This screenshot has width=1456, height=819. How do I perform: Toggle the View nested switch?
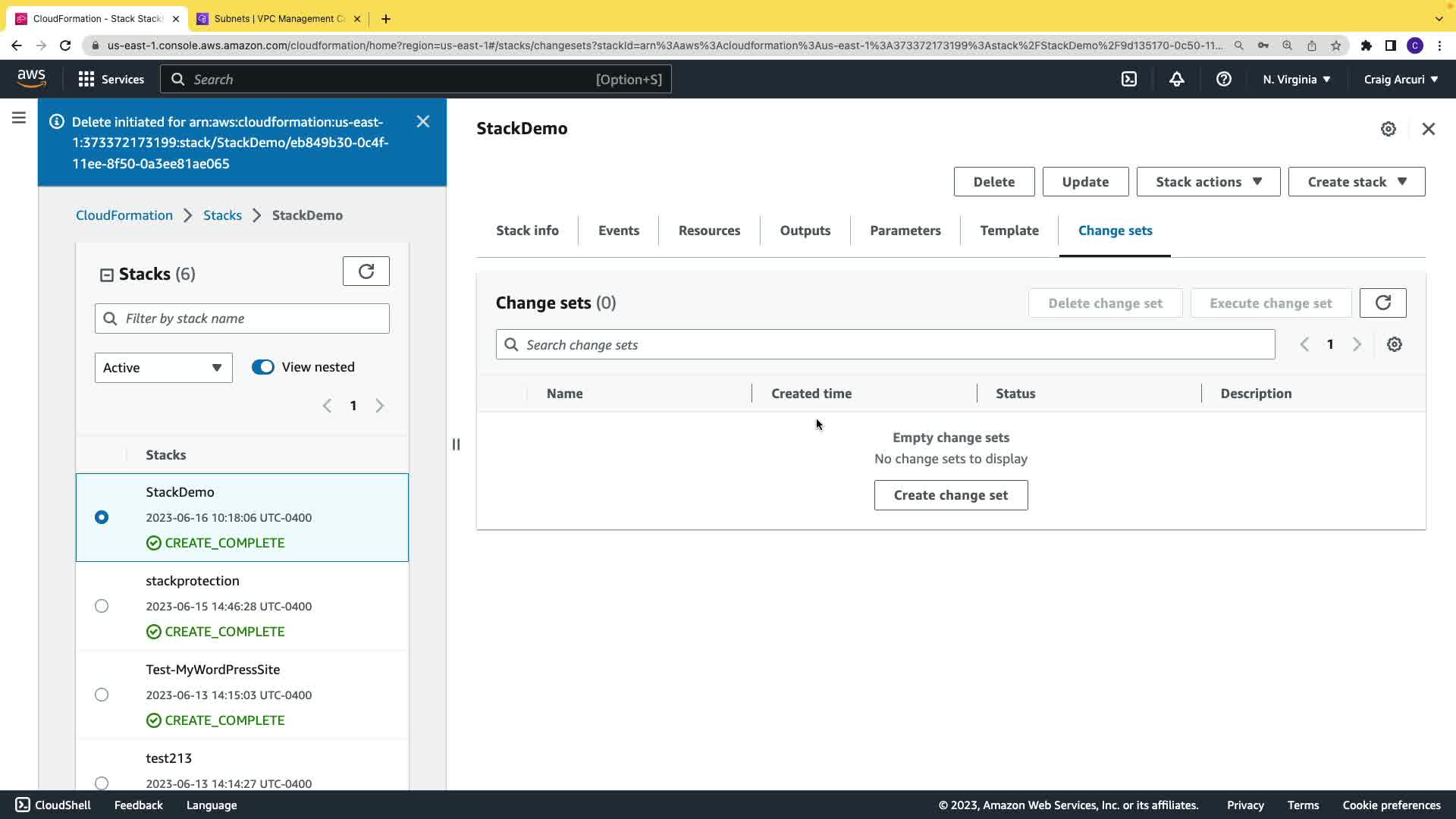[263, 367]
